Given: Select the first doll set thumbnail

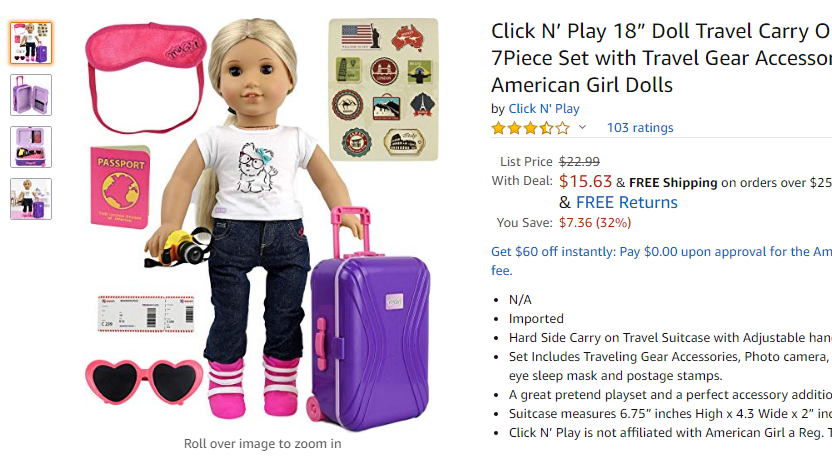Looking at the screenshot, I should pyautogui.click(x=31, y=43).
